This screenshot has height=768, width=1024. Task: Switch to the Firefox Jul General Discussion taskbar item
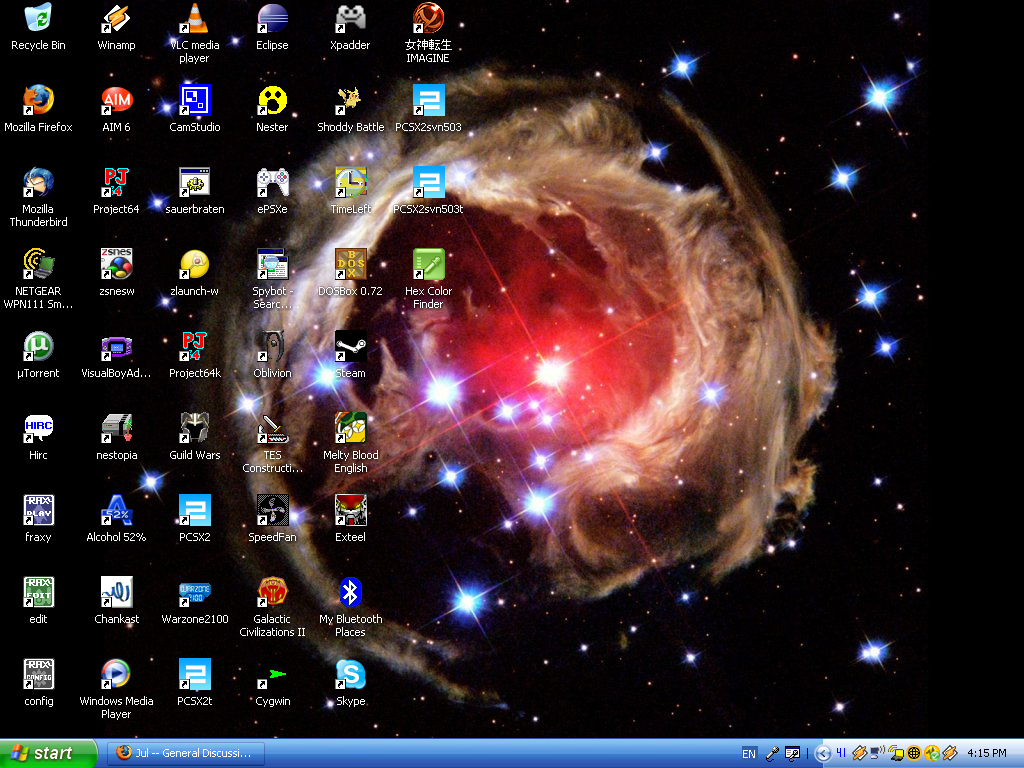click(184, 753)
